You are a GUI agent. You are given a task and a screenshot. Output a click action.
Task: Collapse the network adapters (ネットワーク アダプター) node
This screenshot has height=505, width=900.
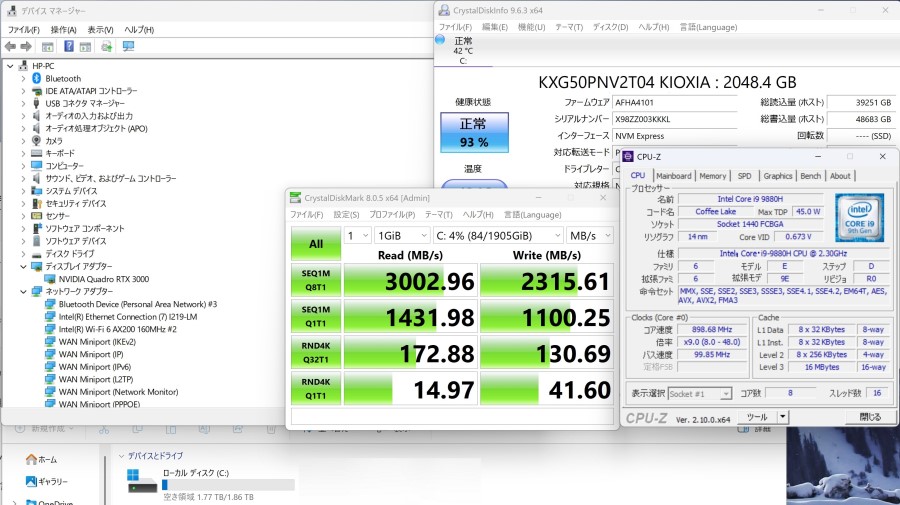pyautogui.click(x=23, y=292)
